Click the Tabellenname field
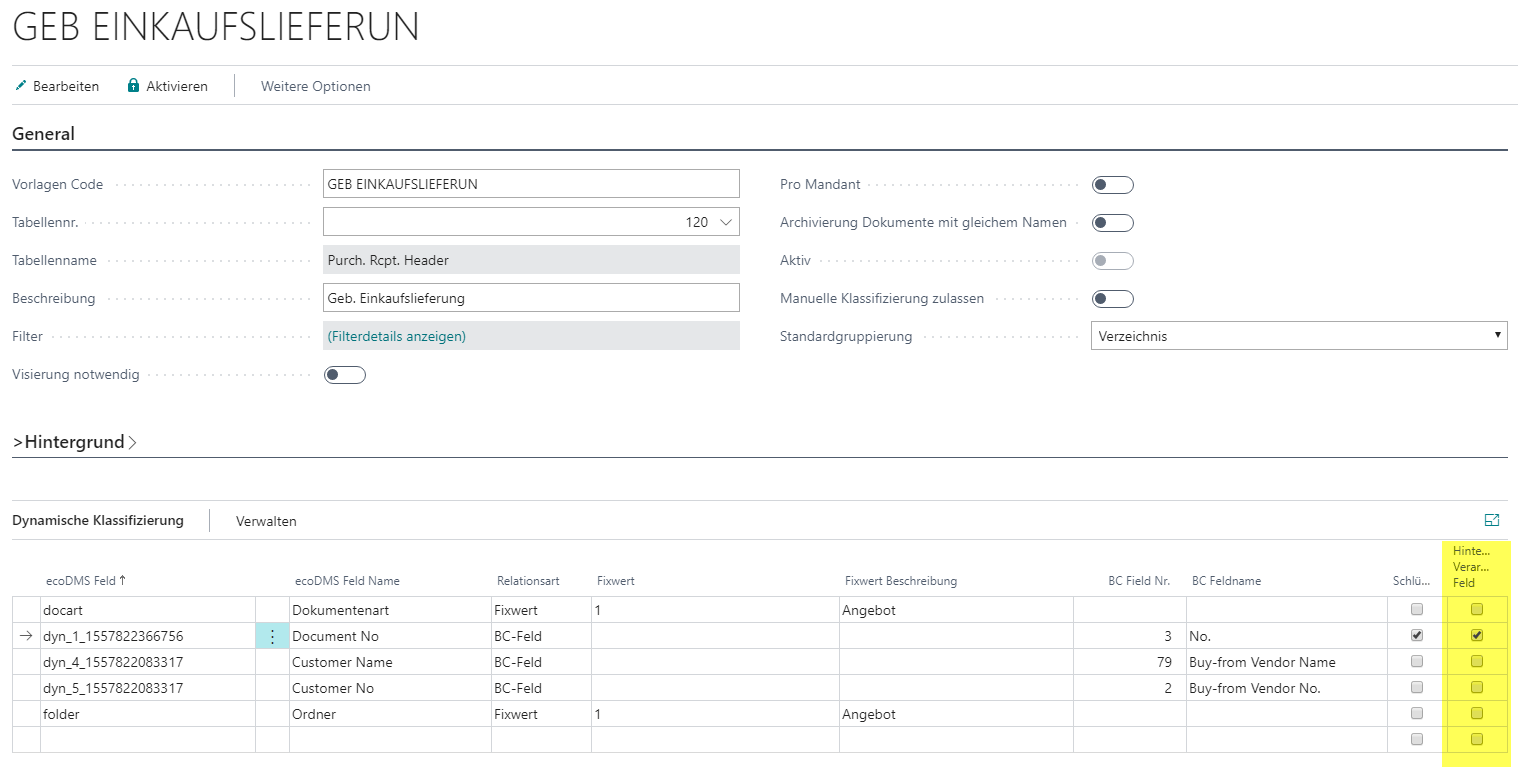1518x774 pixels. coord(531,260)
